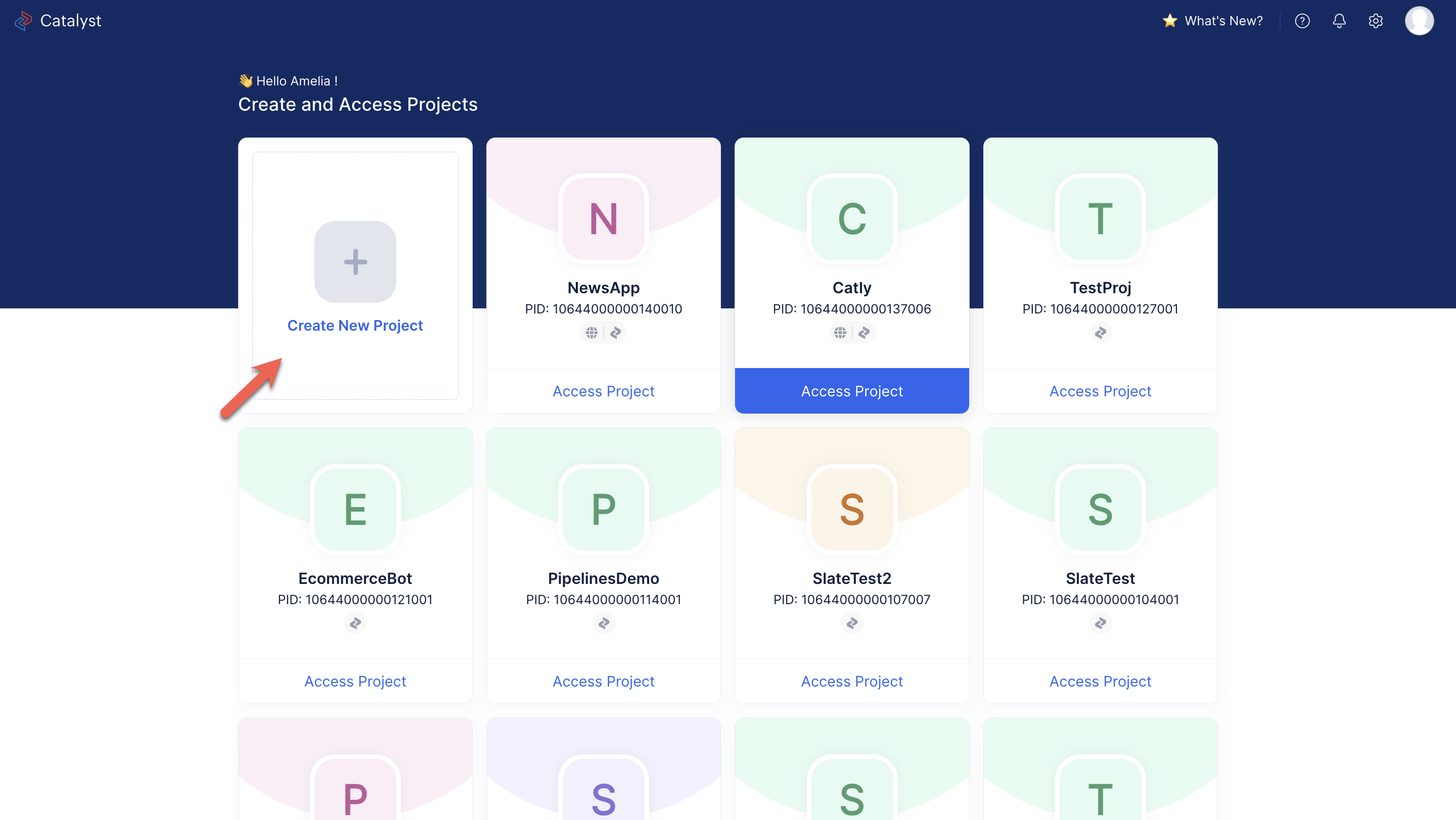
Task: Click PID 10644000000114001 text
Action: coord(604,600)
